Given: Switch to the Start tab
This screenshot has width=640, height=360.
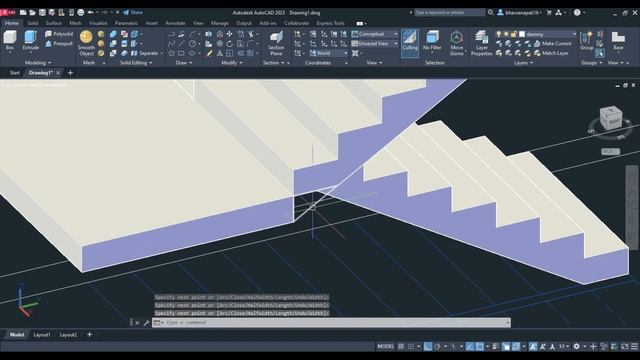Looking at the screenshot, I should [x=14, y=73].
